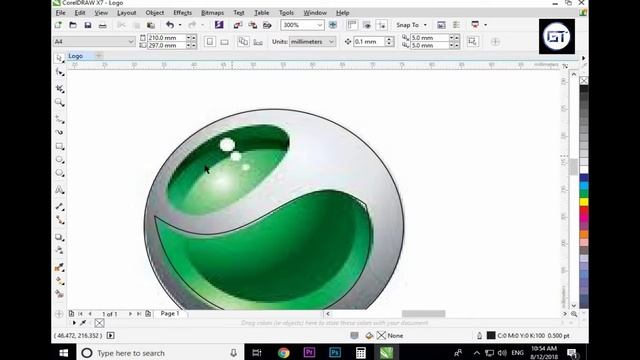
Task: Select the Zoom tool in toolbox
Action: (x=60, y=102)
